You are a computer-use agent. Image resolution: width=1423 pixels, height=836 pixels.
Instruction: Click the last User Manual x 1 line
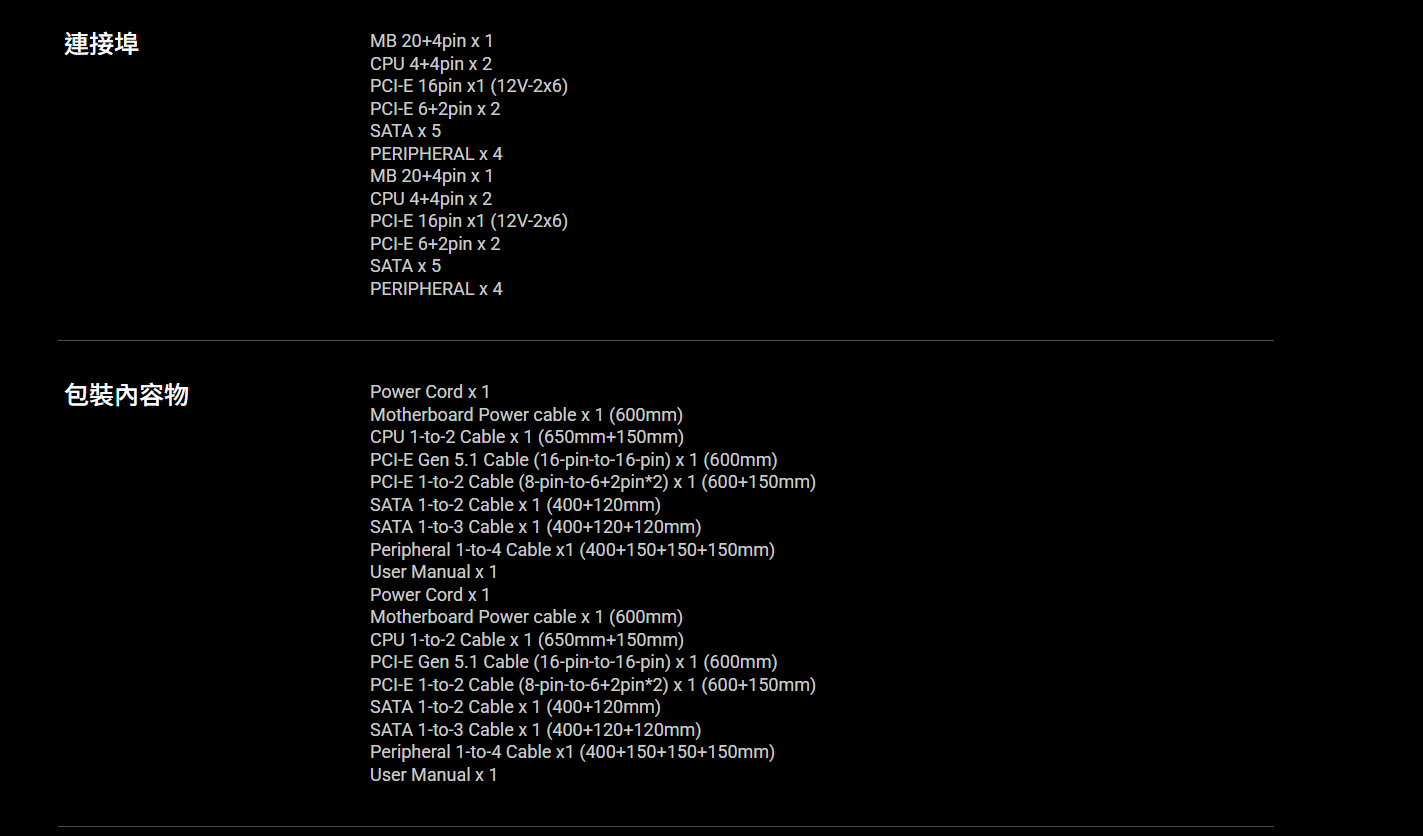tap(433, 775)
